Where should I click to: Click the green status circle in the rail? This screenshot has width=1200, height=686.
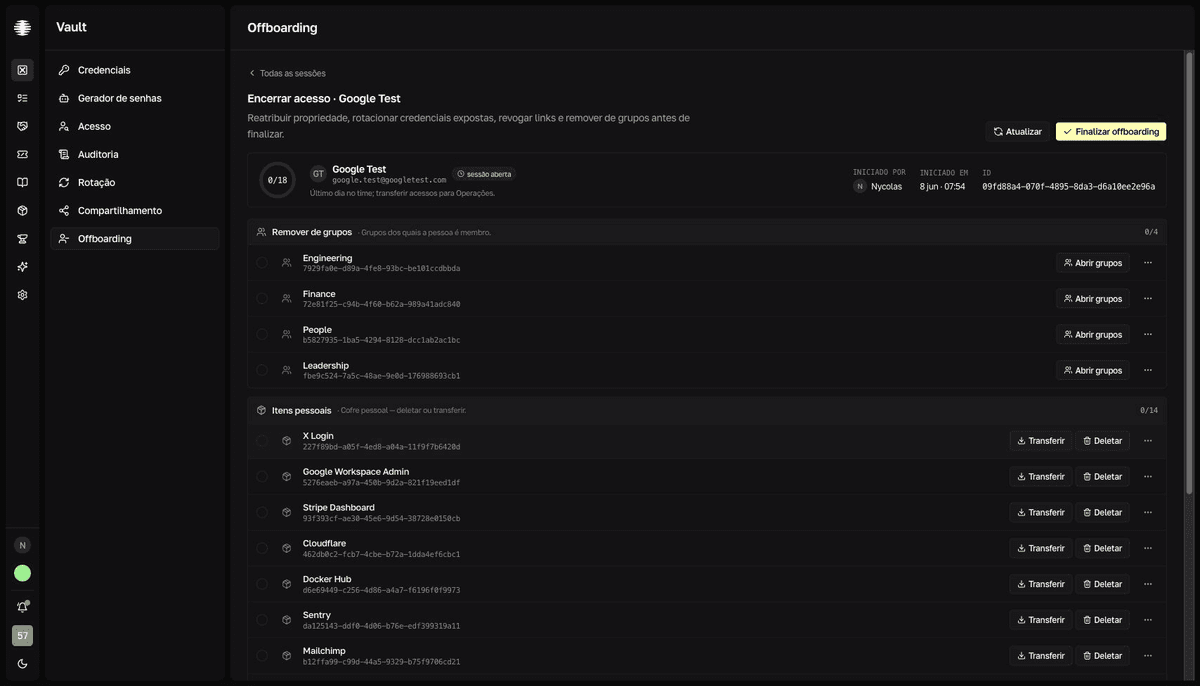click(22, 573)
